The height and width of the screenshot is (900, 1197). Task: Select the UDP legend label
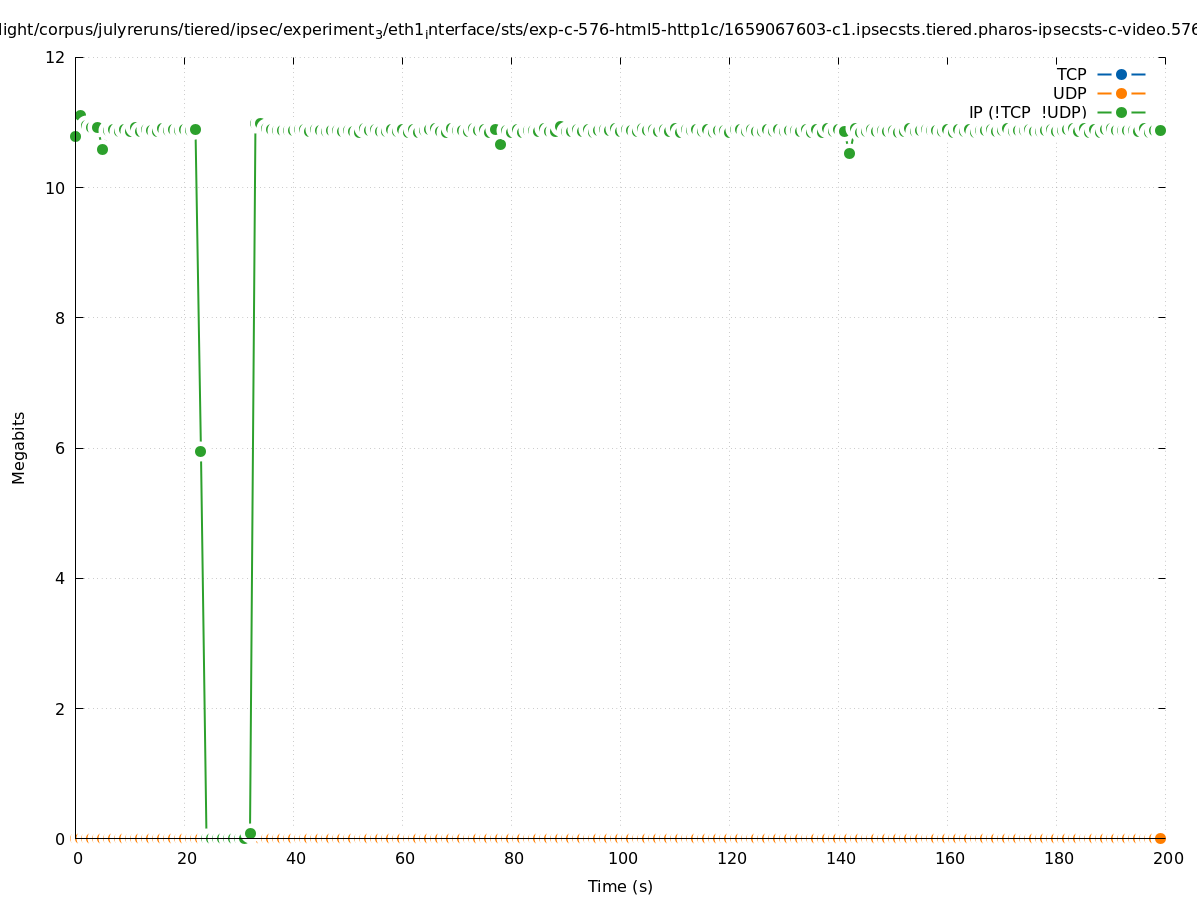coord(1069,93)
